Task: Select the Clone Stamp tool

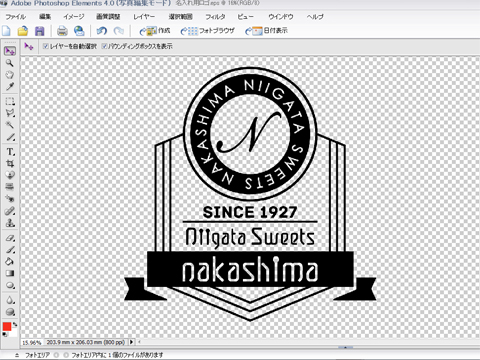Action: [x=10, y=223]
